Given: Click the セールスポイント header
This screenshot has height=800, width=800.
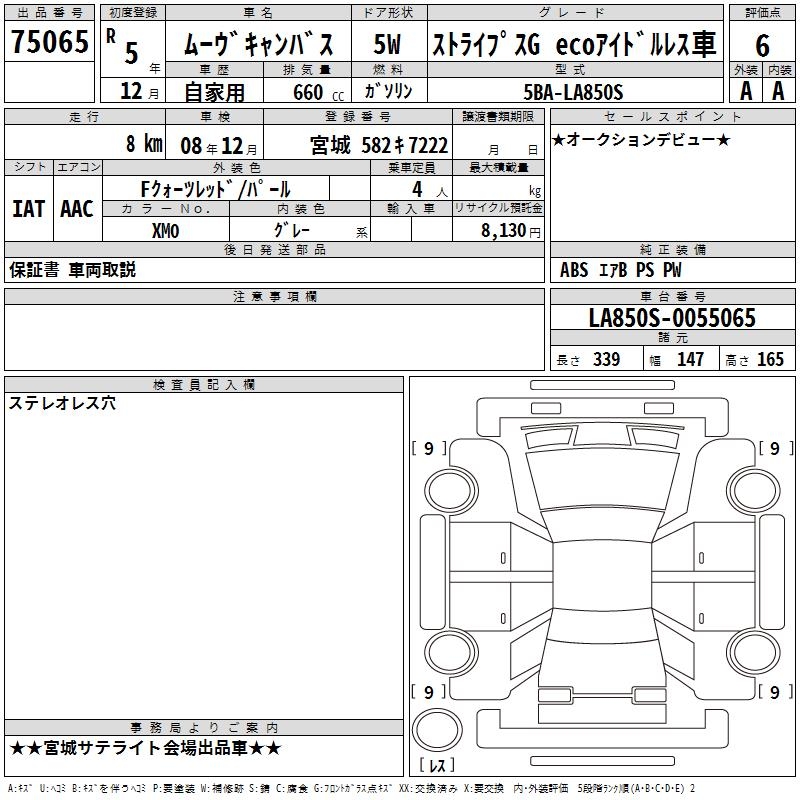Looking at the screenshot, I should pyautogui.click(x=672, y=116).
